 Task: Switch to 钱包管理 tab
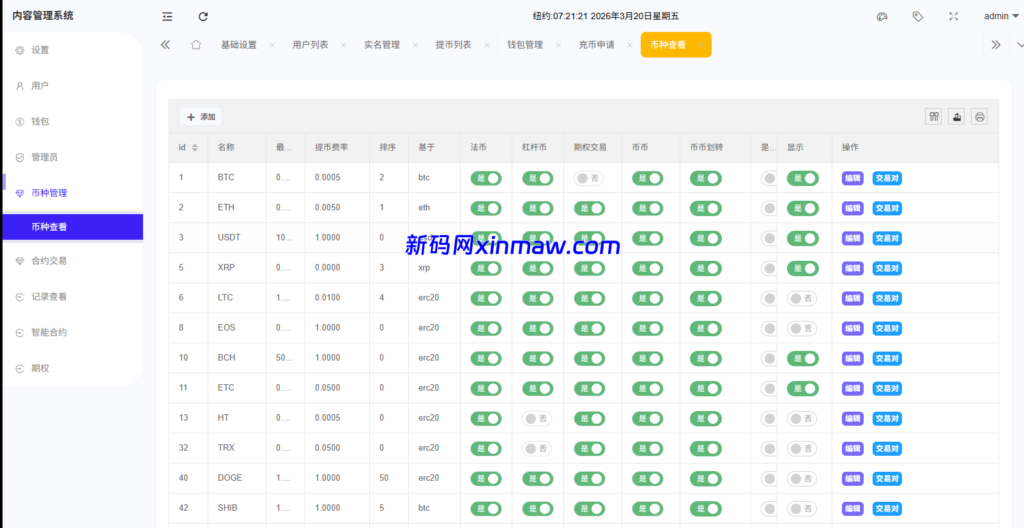click(525, 45)
